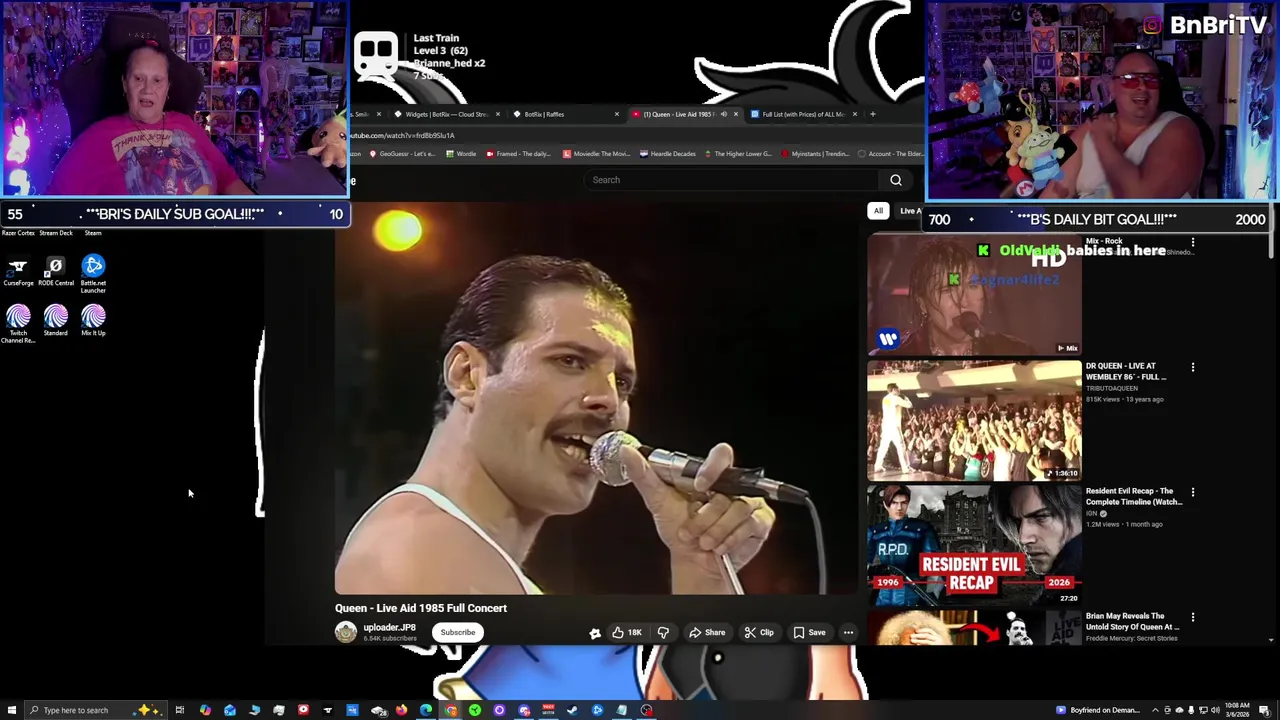Open the Share dialog for the video
The height and width of the screenshot is (720, 1280).
[x=706, y=632]
